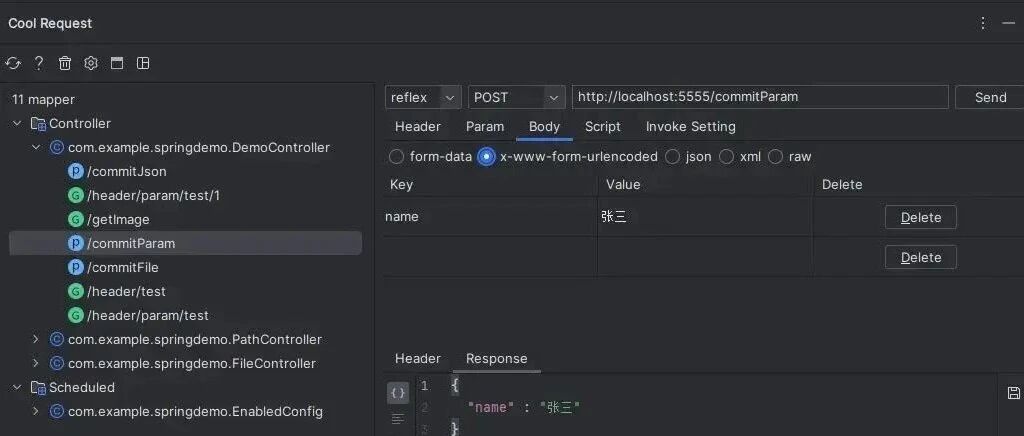The width and height of the screenshot is (1024, 436).
Task: Collapse the Scheduled tree node
Action: click(18, 388)
